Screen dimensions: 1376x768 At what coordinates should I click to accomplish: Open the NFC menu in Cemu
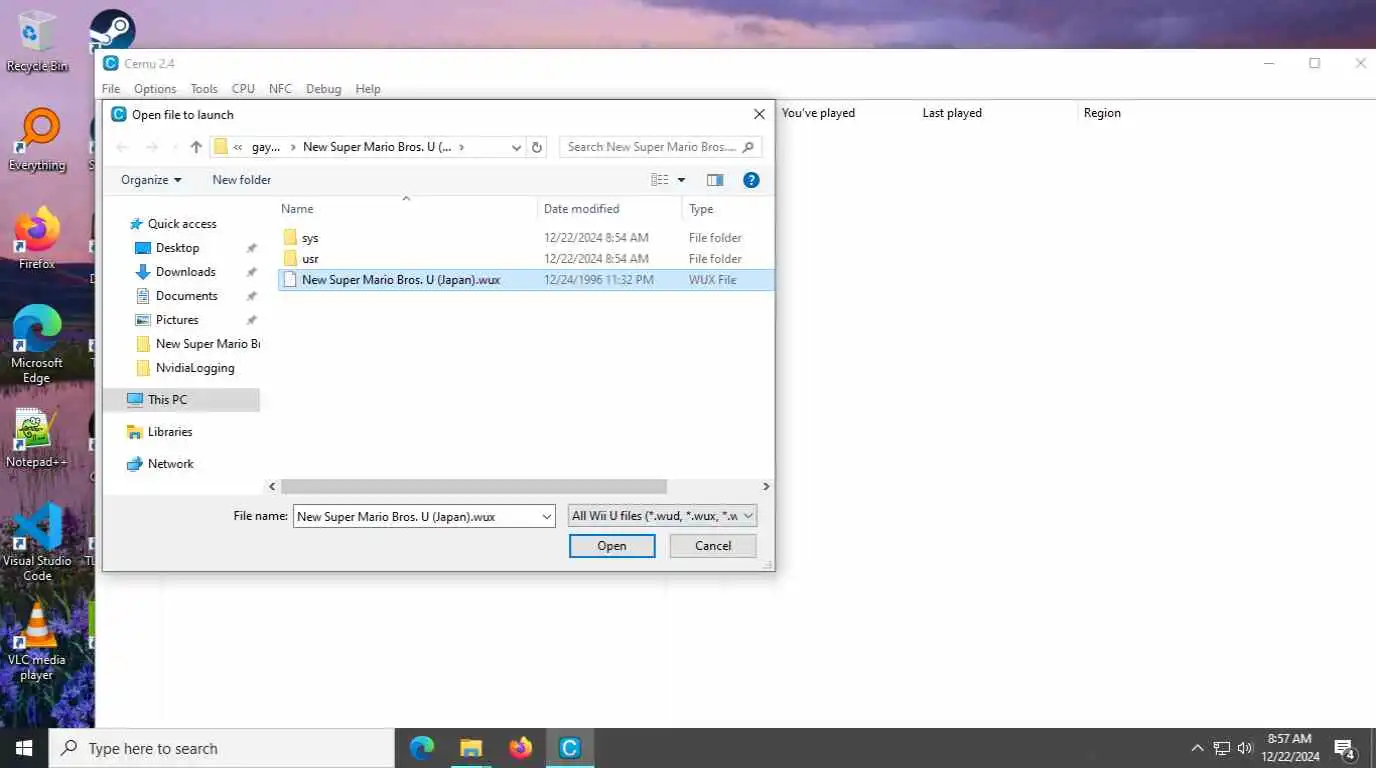point(280,89)
